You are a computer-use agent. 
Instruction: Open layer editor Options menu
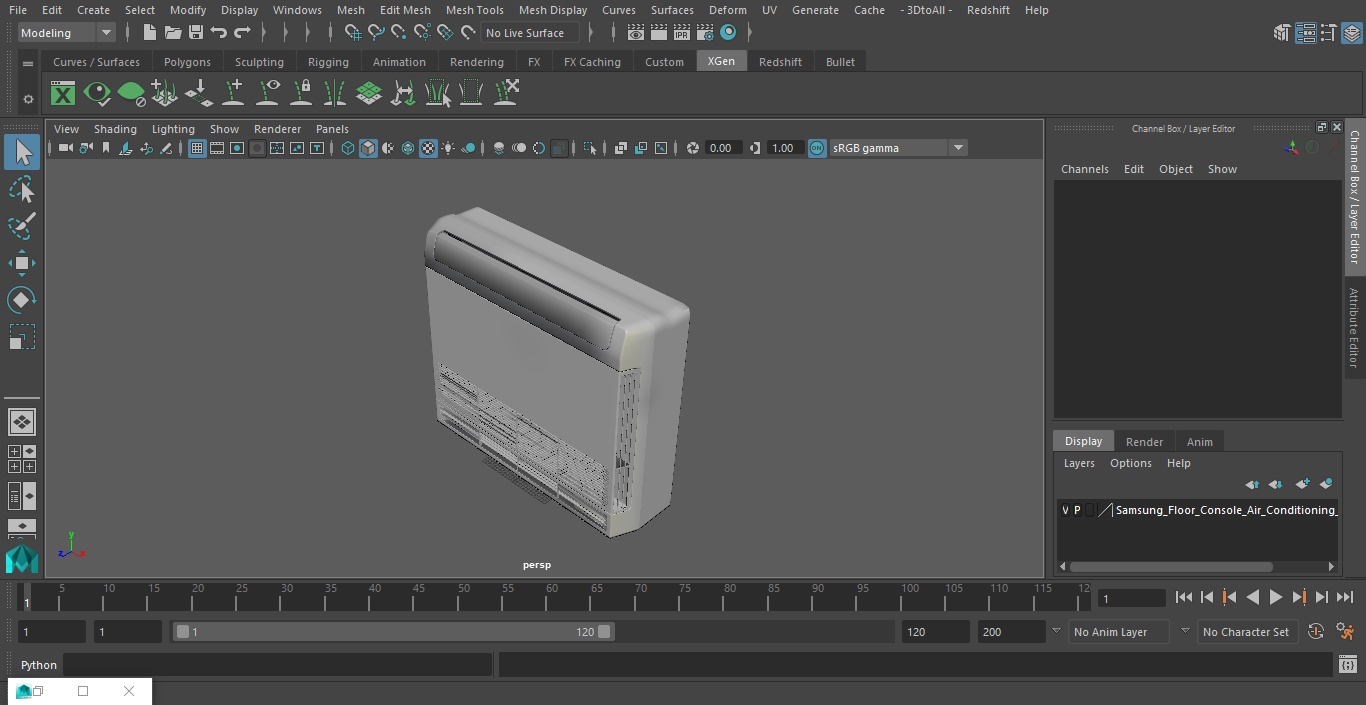click(1131, 463)
